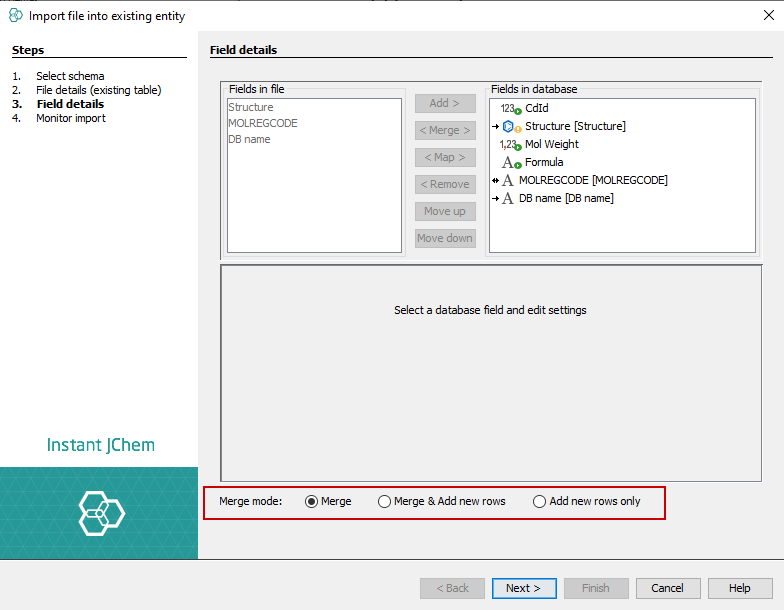Click the title bar application icon
Image resolution: width=784 pixels, height=610 pixels.
[16, 15]
